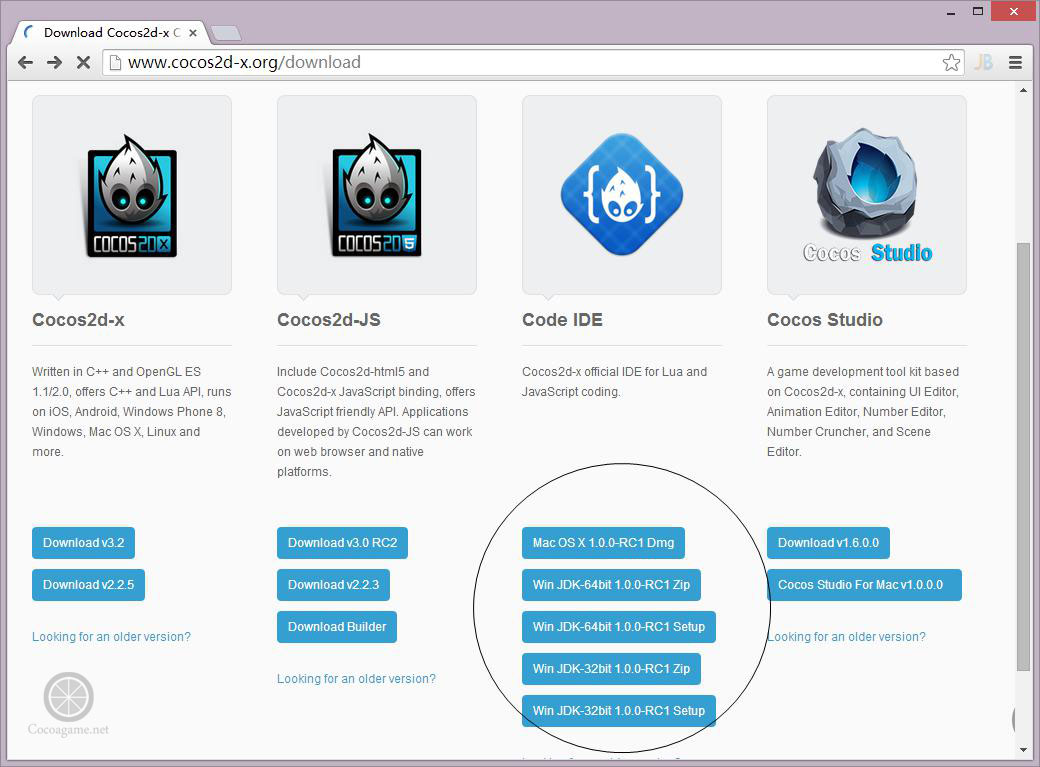Click Win JDK-64bit 1.0.0-RC1 Setup button
1040x767 pixels.
[619, 627]
